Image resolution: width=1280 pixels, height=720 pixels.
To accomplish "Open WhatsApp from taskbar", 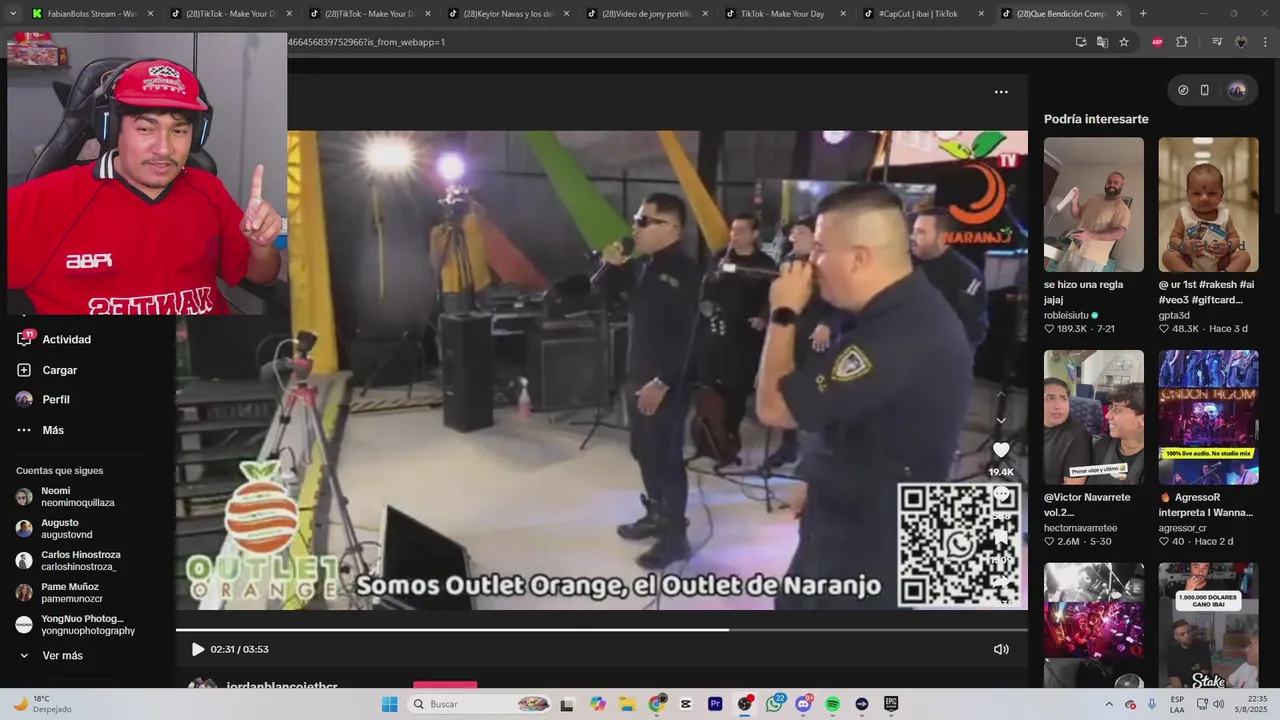I will point(774,704).
